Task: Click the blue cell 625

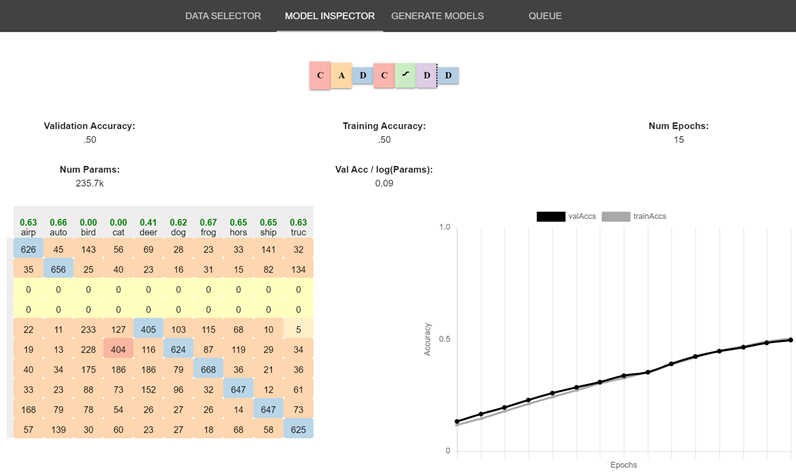Action: [x=298, y=429]
